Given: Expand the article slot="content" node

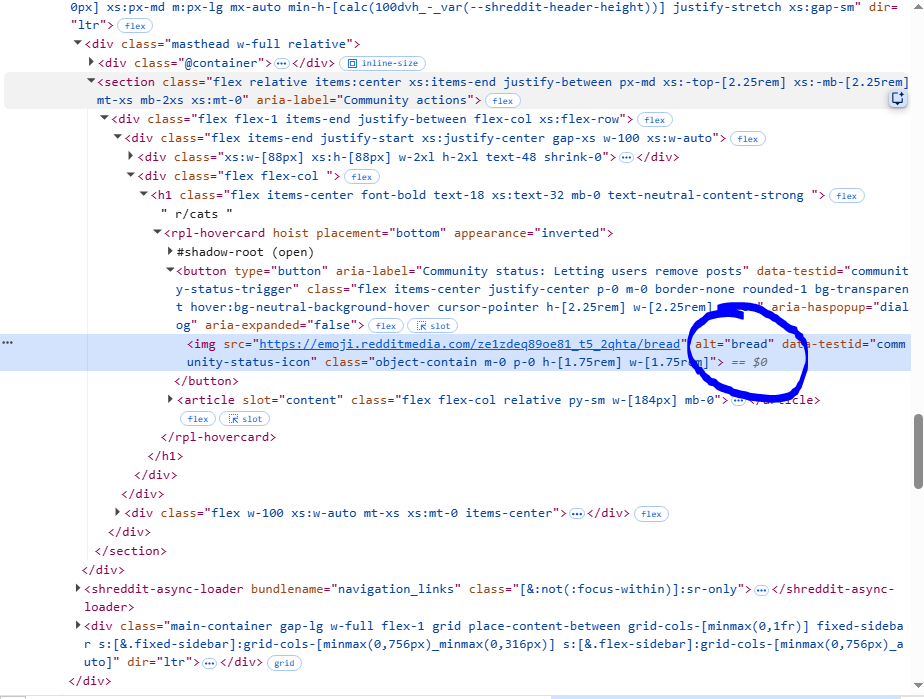Looking at the screenshot, I should coord(170,400).
